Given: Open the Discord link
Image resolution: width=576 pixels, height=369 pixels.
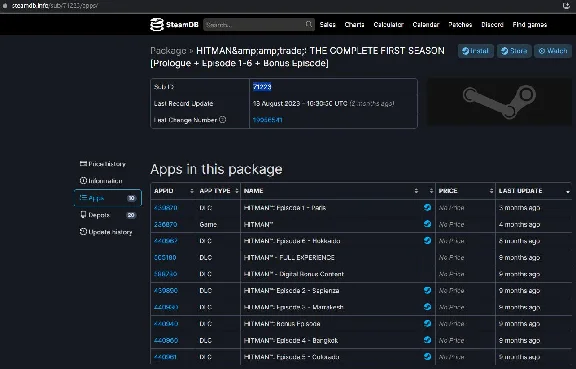Looking at the screenshot, I should tap(492, 25).
